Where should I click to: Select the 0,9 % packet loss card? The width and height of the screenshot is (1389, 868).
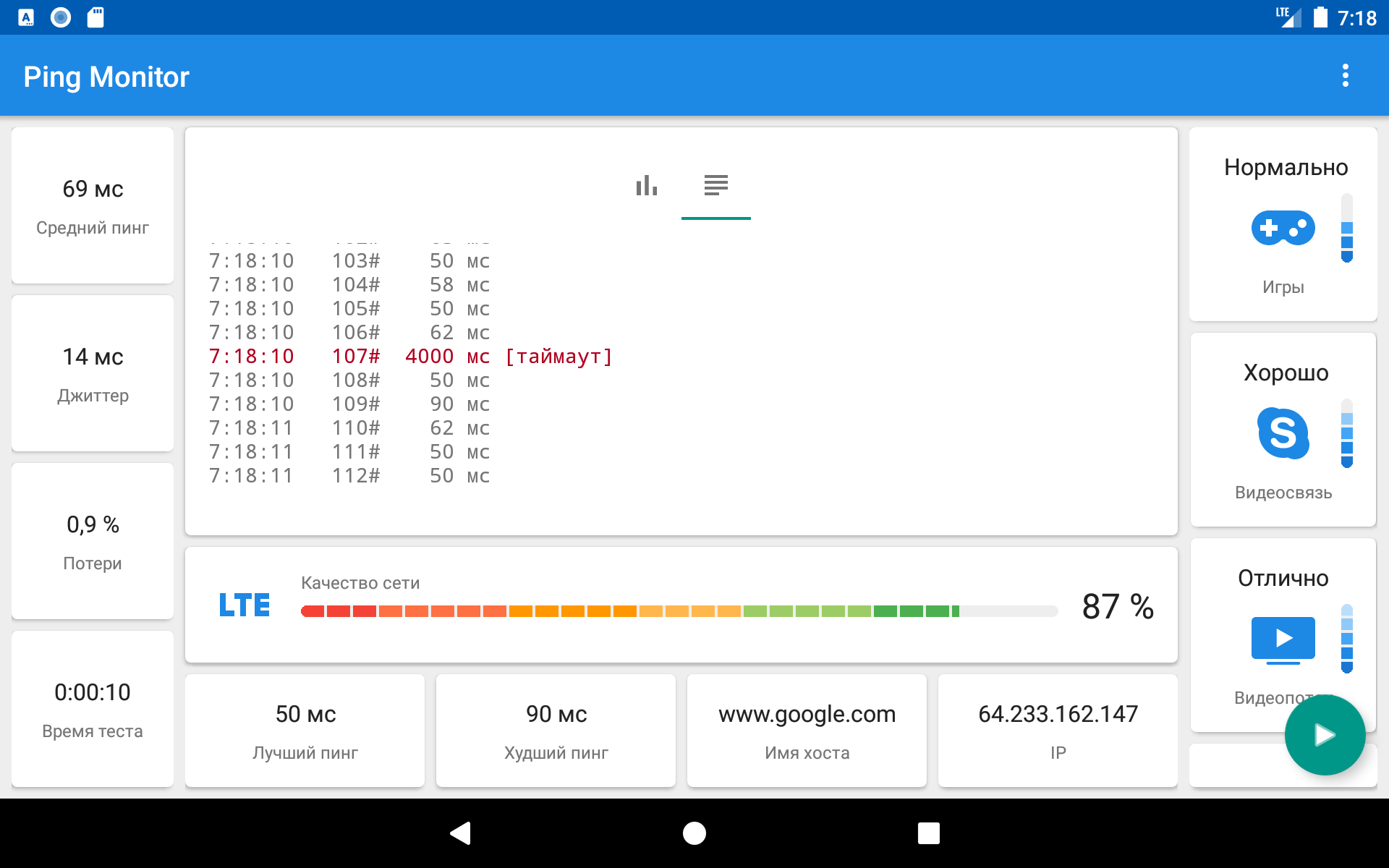click(93, 541)
